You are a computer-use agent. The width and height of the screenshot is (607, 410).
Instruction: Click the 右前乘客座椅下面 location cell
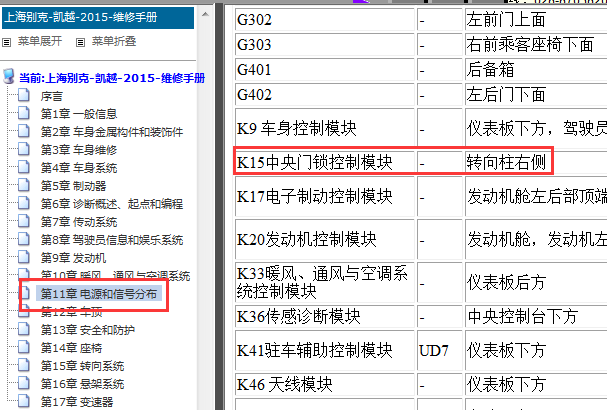pos(536,45)
